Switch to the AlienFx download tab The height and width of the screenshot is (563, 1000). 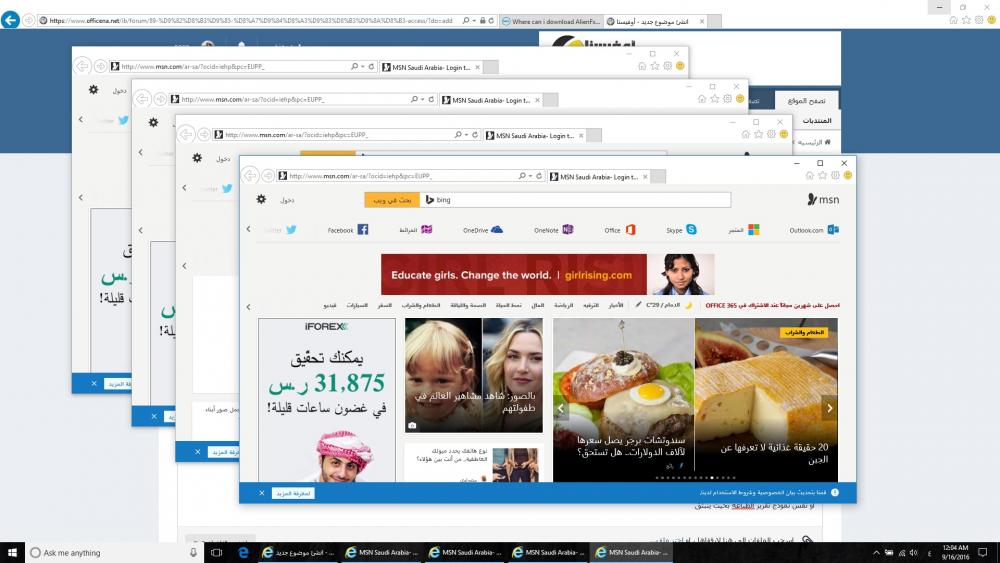pos(555,20)
